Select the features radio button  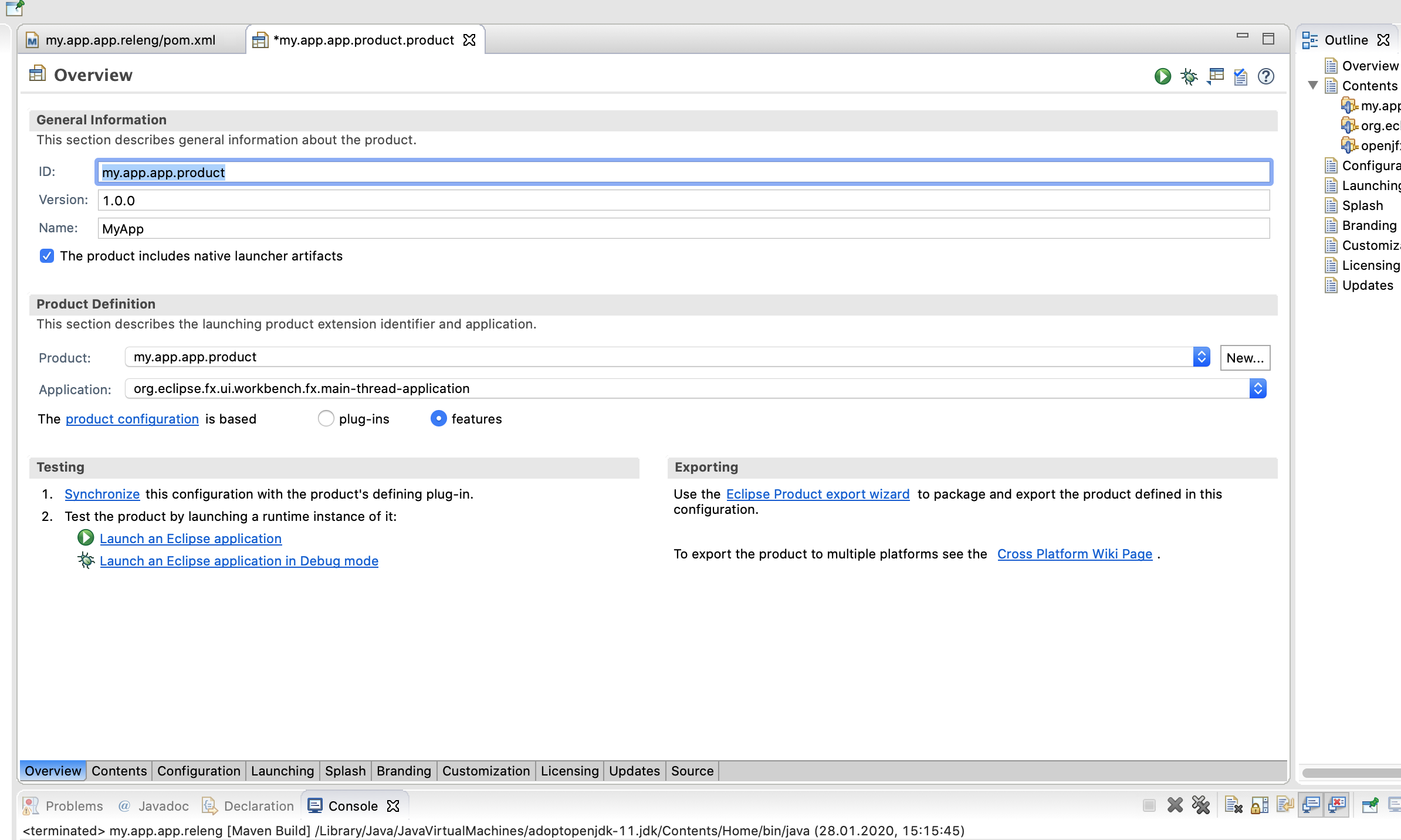point(438,419)
